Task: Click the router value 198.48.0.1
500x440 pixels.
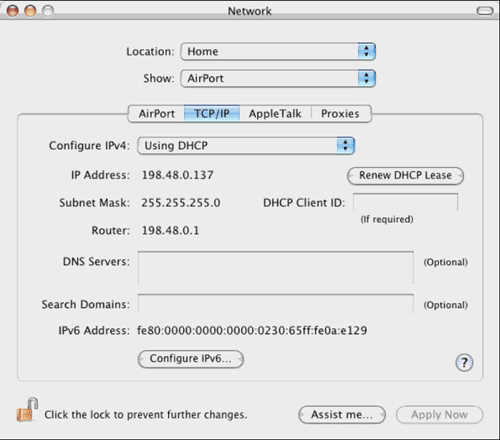Action: (x=170, y=230)
